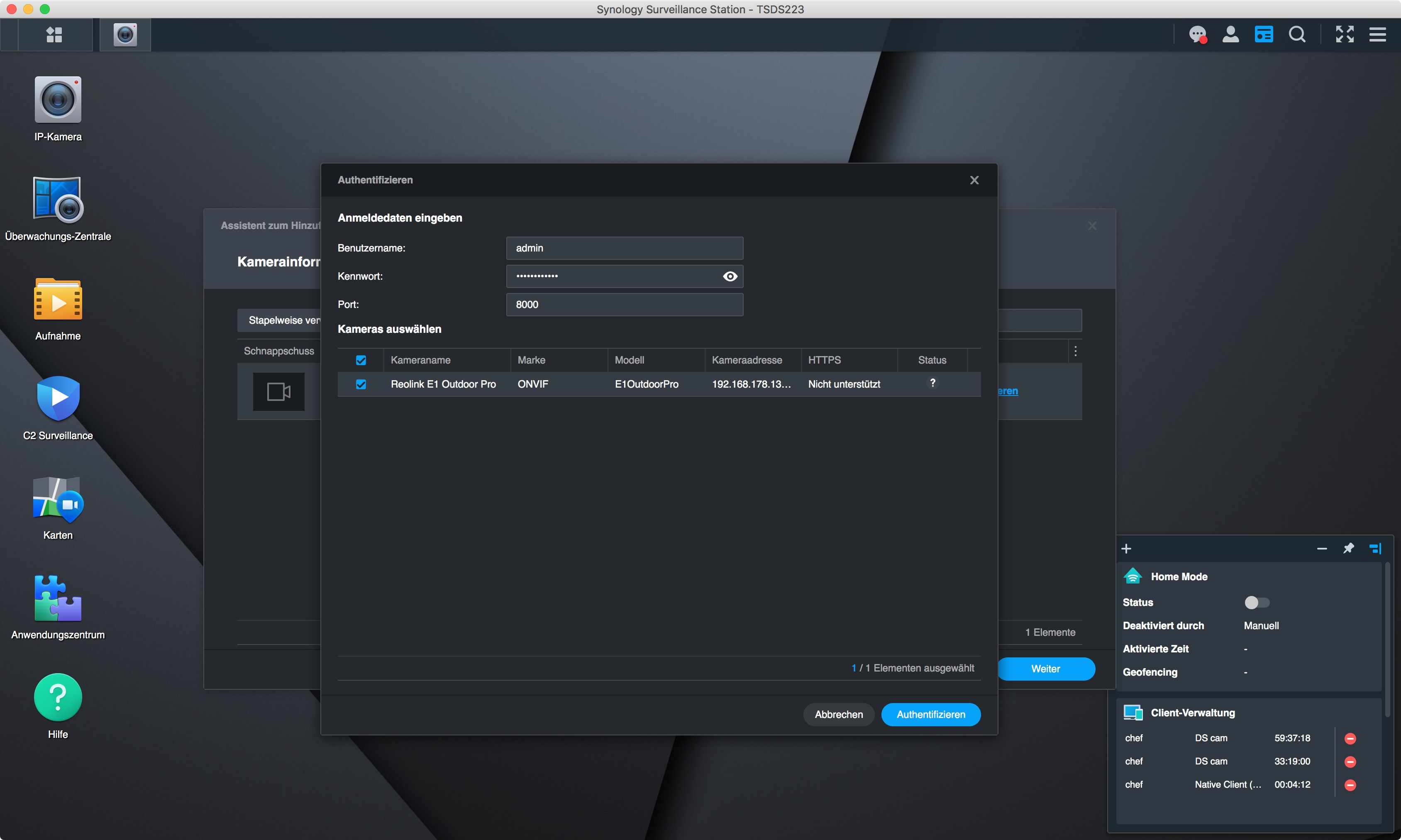The width and height of the screenshot is (1401, 840).
Task: Open the C2 Surveillance icon
Action: pos(58,399)
